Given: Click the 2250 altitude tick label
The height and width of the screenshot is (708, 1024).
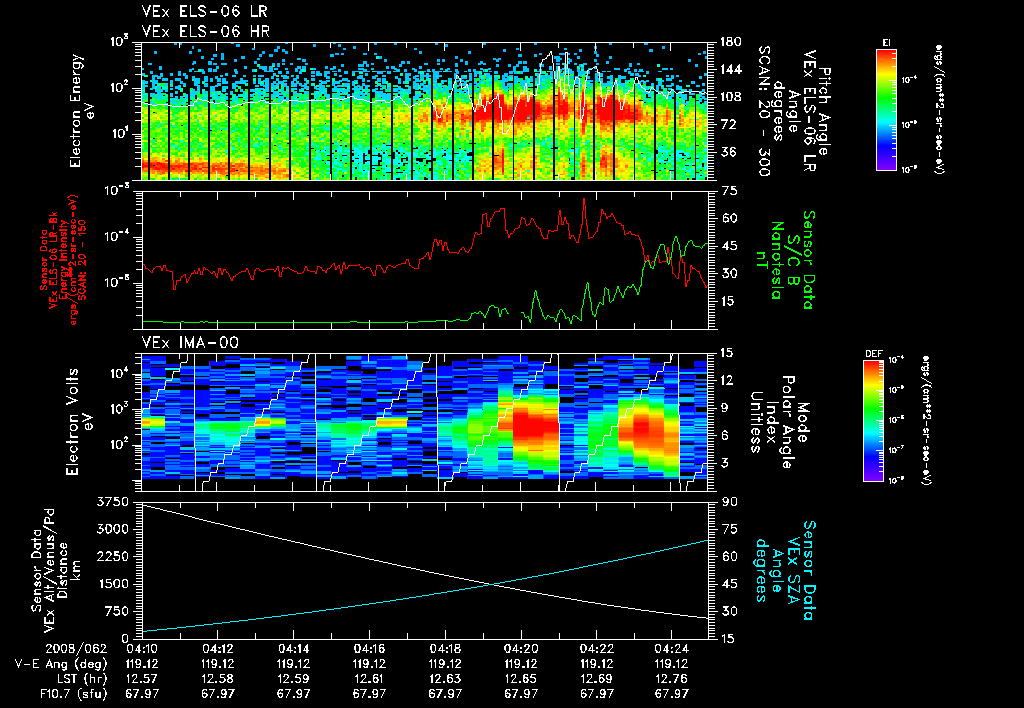Looking at the screenshot, I should point(113,557).
